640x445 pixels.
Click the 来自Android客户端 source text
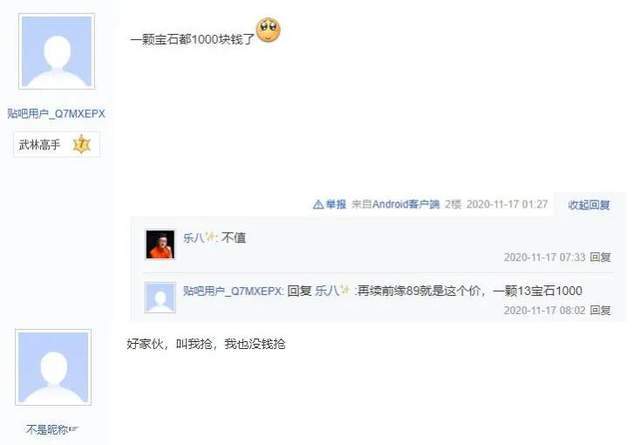[396, 204]
